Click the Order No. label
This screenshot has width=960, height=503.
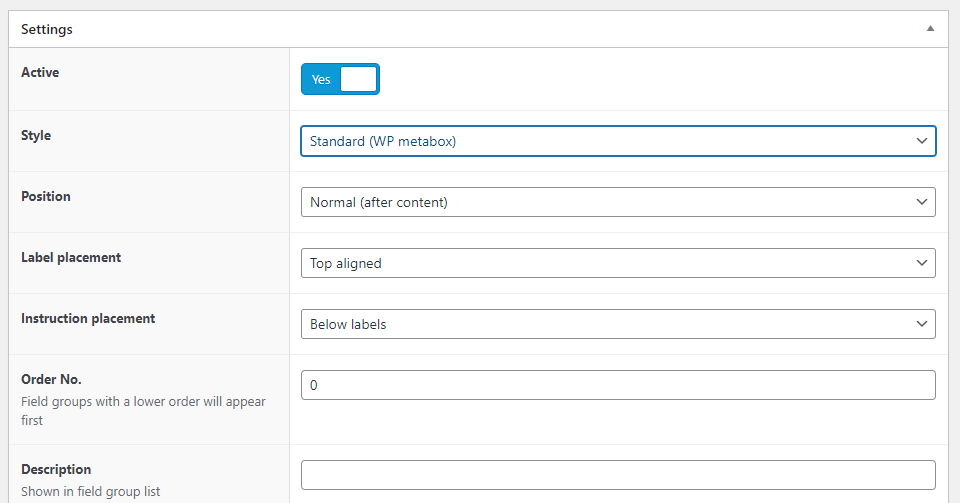pyautogui.click(x=49, y=379)
